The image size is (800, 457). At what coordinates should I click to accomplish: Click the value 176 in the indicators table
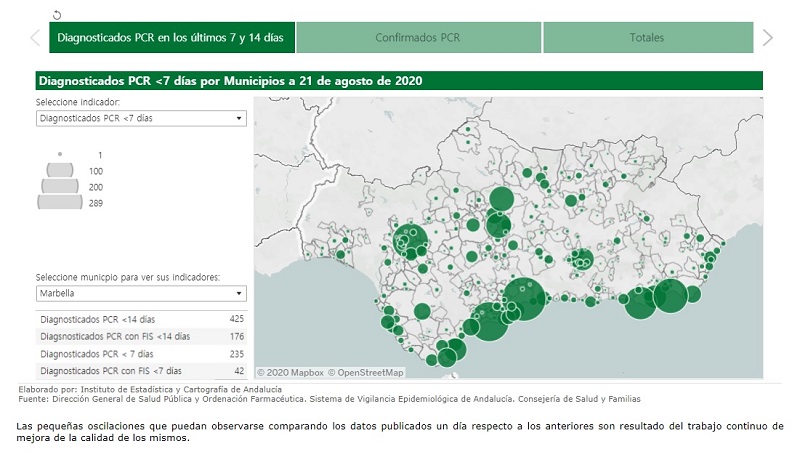coord(237,337)
